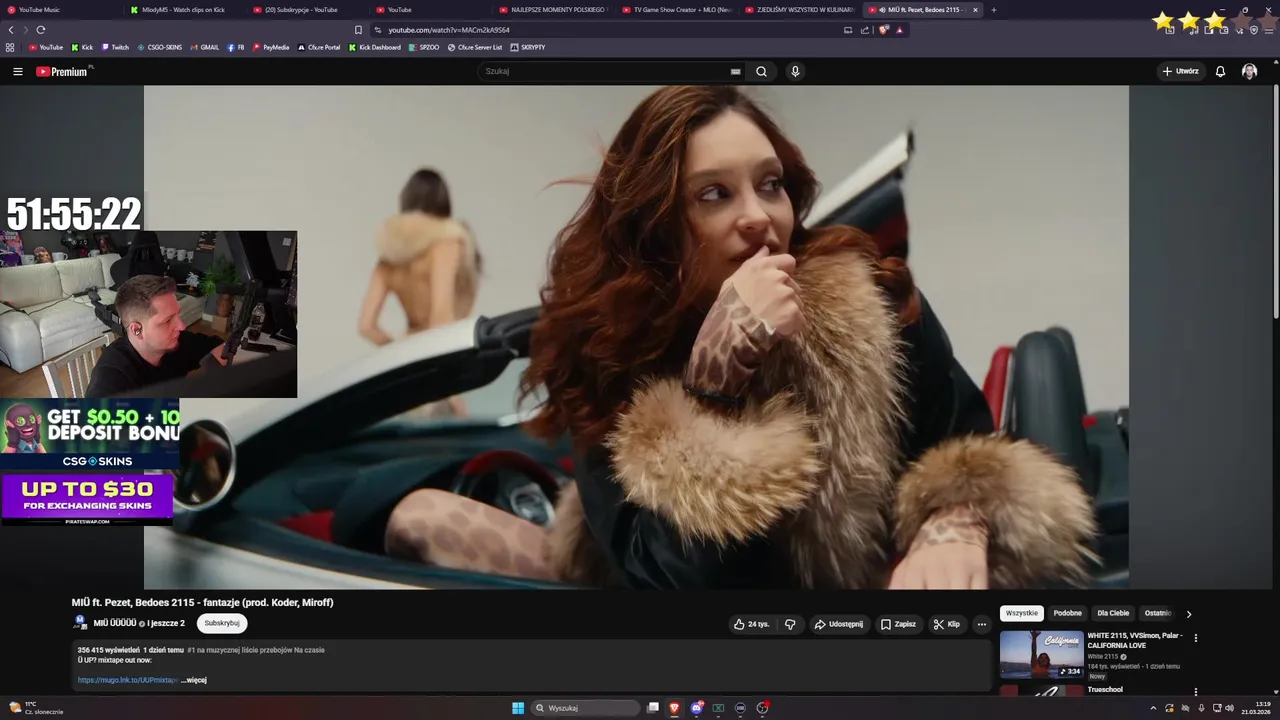Open the YouTube hamburger guide menu
This screenshot has width=1280, height=720.
click(x=17, y=71)
